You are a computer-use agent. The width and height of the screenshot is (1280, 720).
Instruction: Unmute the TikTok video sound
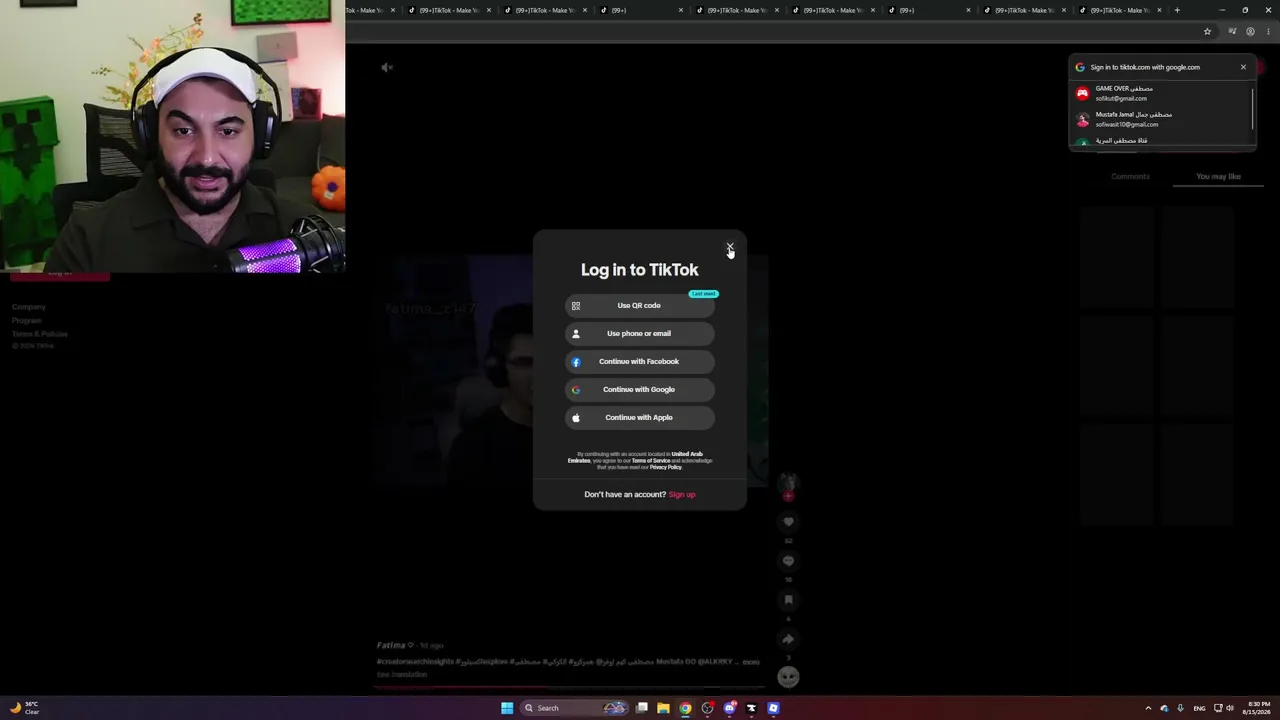click(x=387, y=67)
